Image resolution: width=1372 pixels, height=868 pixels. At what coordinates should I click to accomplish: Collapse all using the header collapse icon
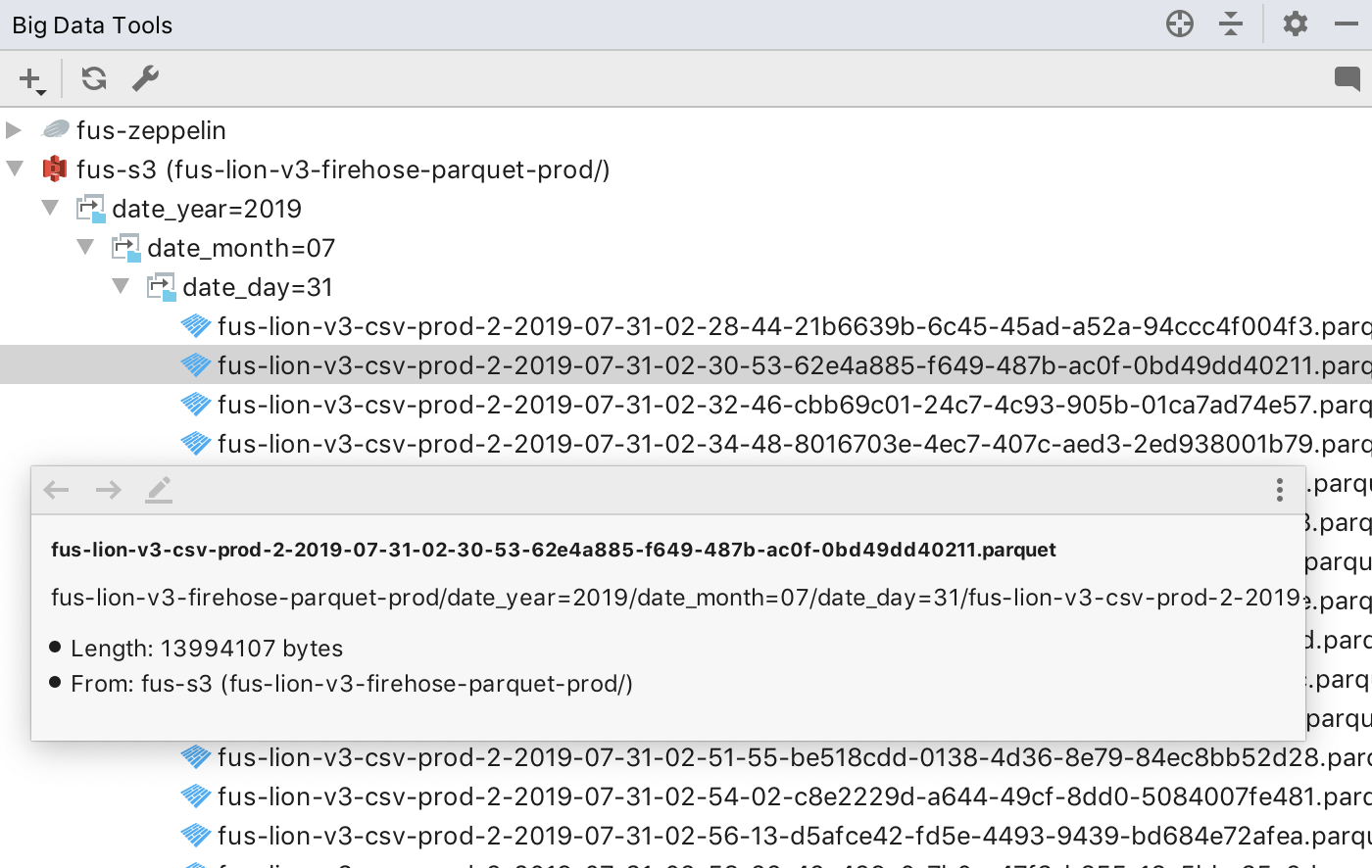click(1231, 24)
